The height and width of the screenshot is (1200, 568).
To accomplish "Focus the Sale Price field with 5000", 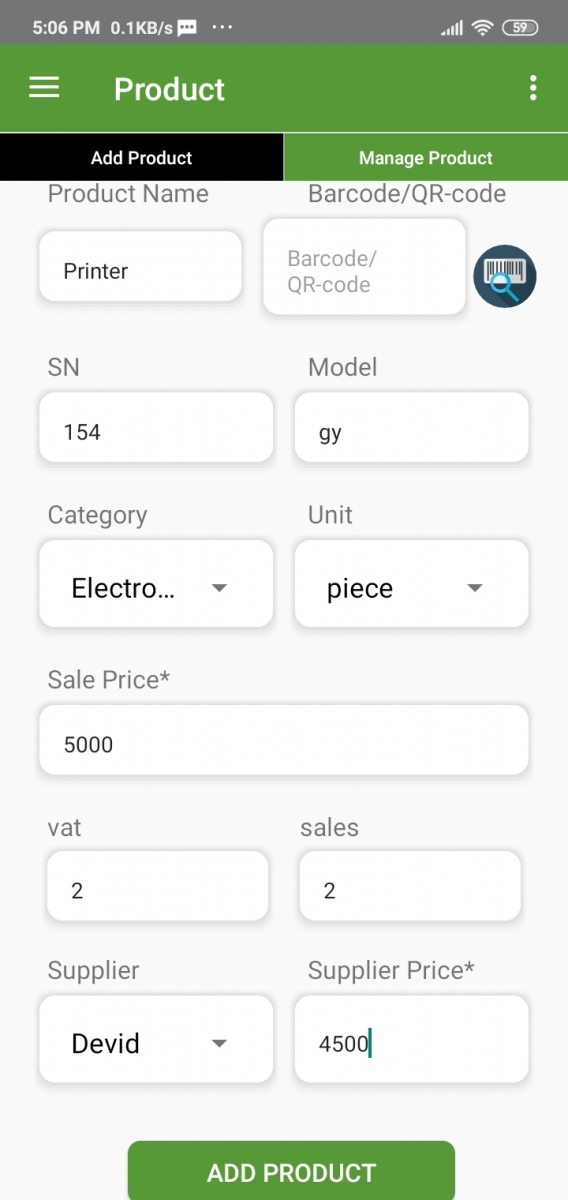I will click(x=284, y=740).
